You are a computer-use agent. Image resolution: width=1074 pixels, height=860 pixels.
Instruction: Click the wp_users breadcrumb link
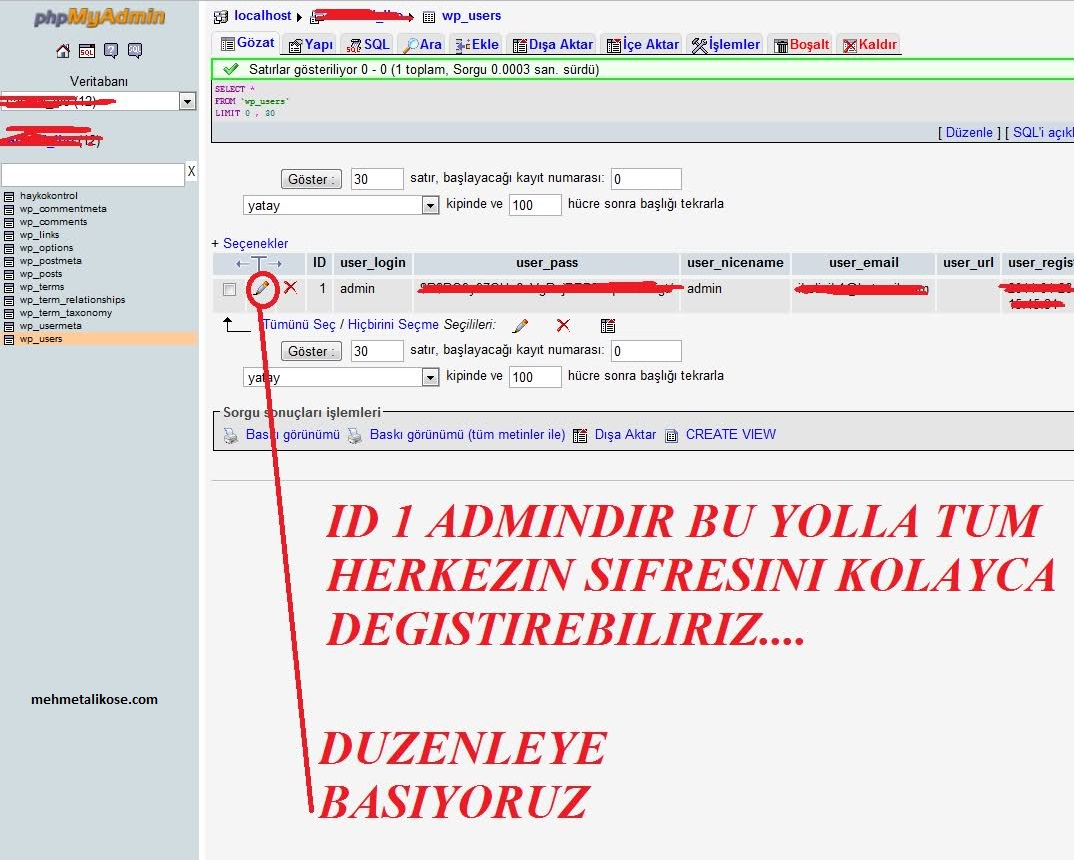(x=471, y=16)
